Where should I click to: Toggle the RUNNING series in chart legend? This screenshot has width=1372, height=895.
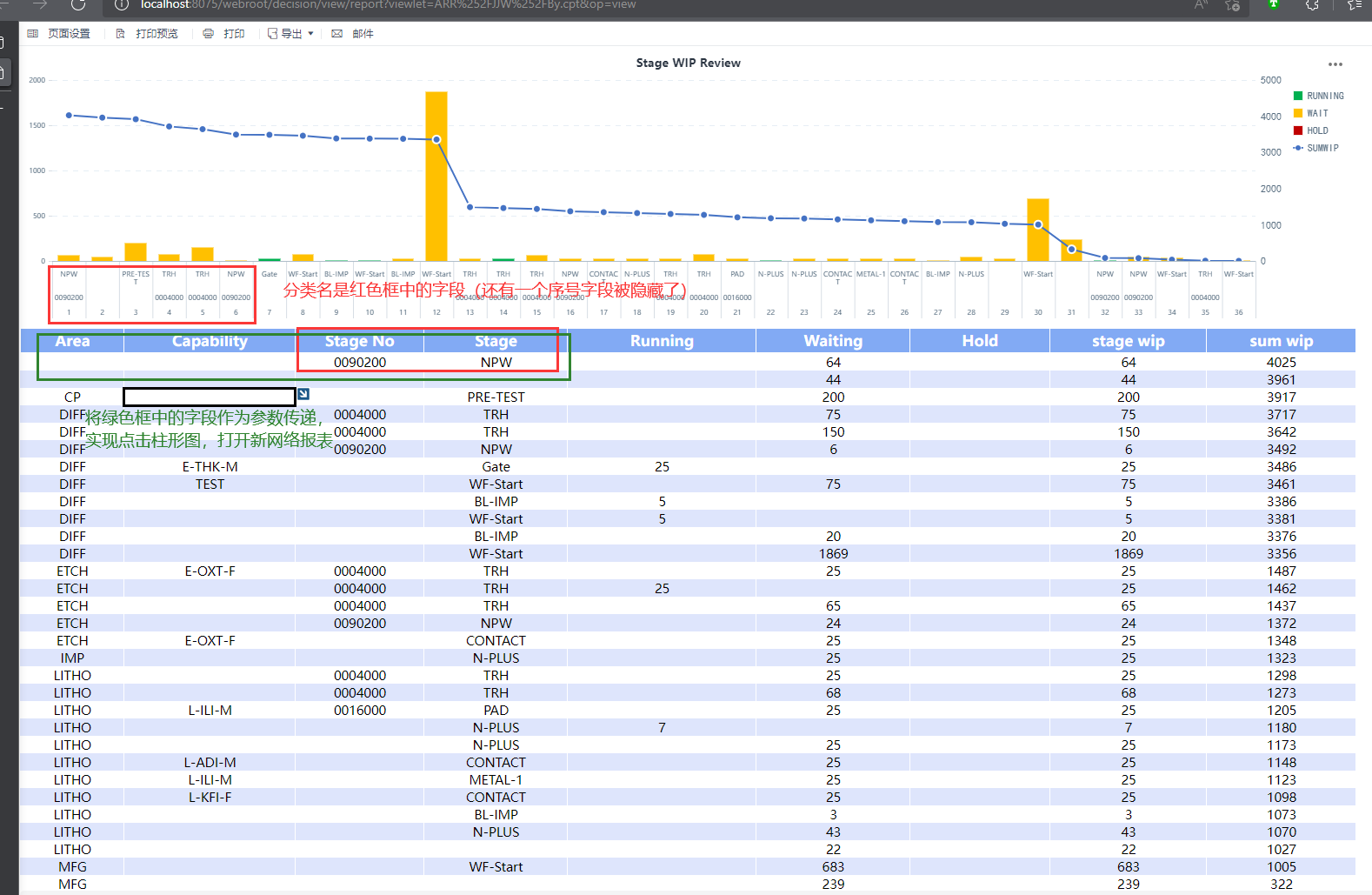point(1317,97)
